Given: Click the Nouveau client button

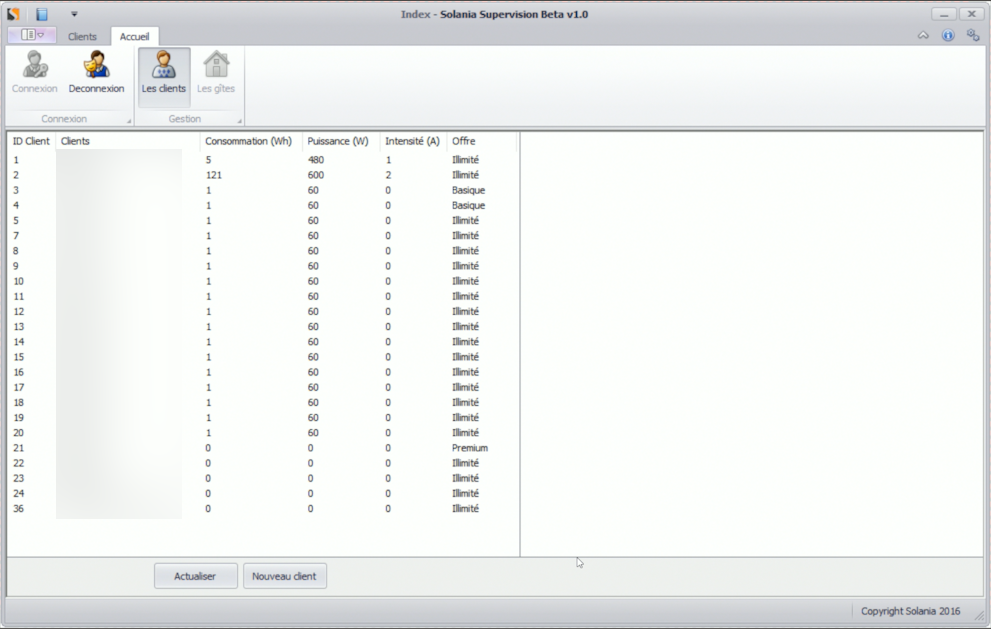Looking at the screenshot, I should 284,576.
